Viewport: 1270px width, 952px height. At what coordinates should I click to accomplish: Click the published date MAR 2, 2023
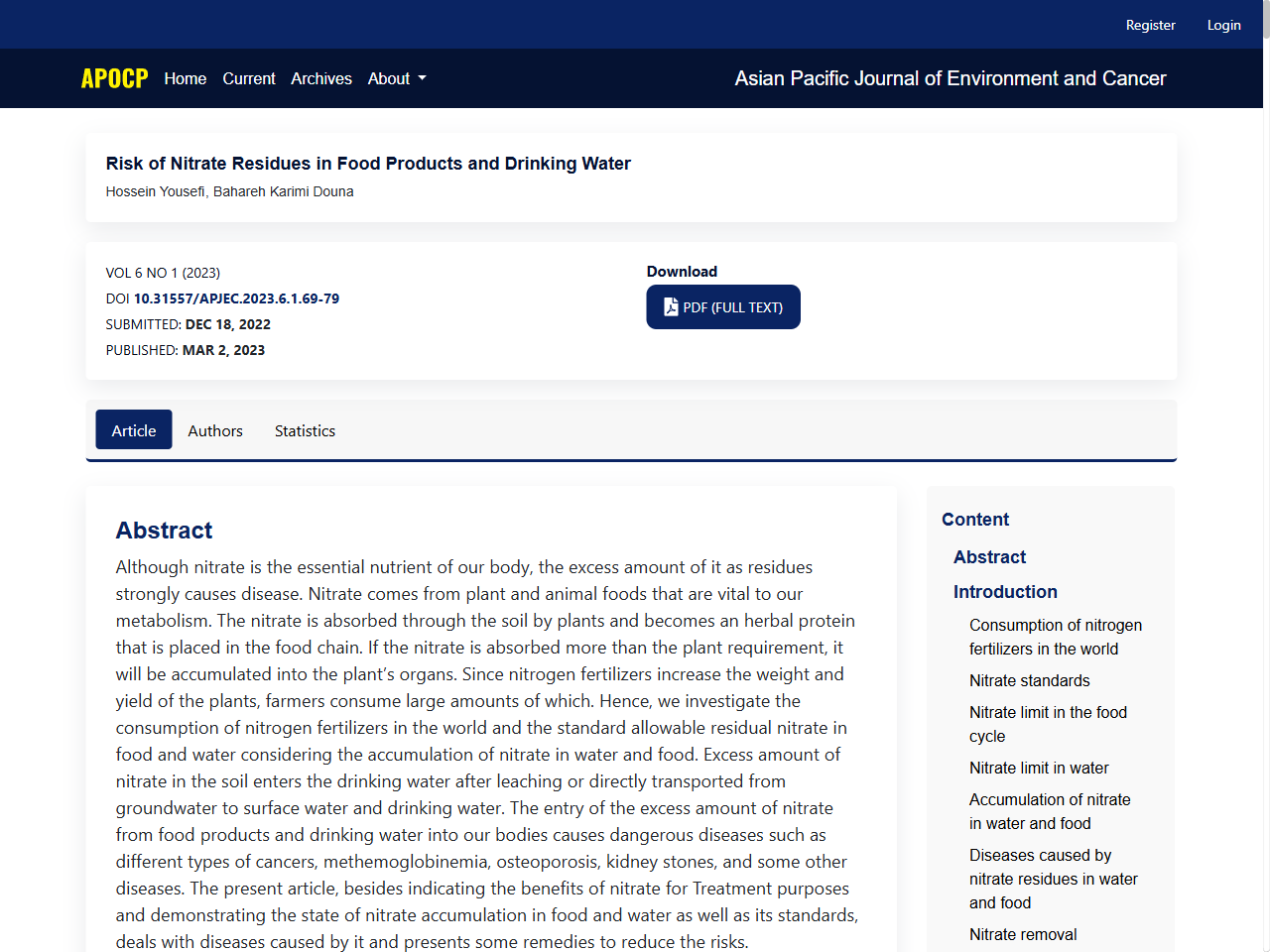point(223,350)
